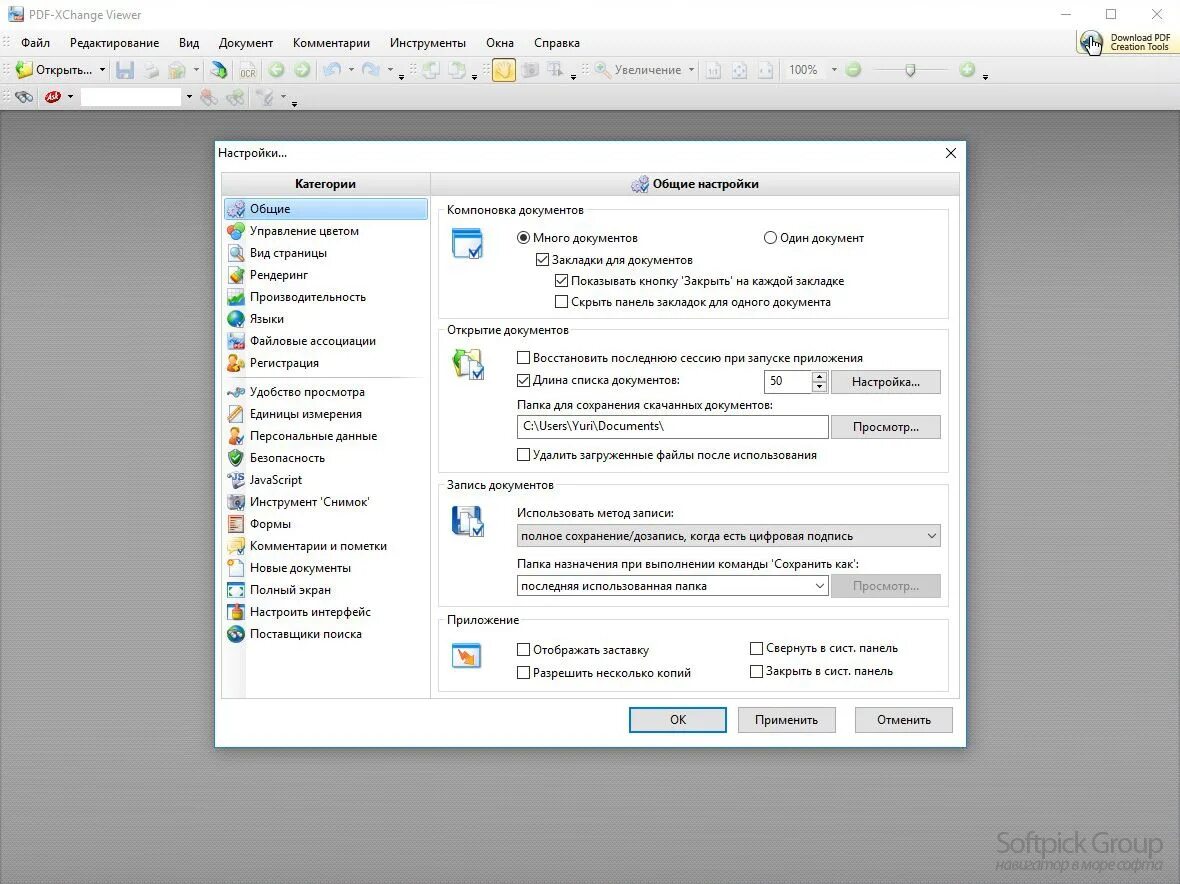Open the Комментарии menu

tap(331, 43)
